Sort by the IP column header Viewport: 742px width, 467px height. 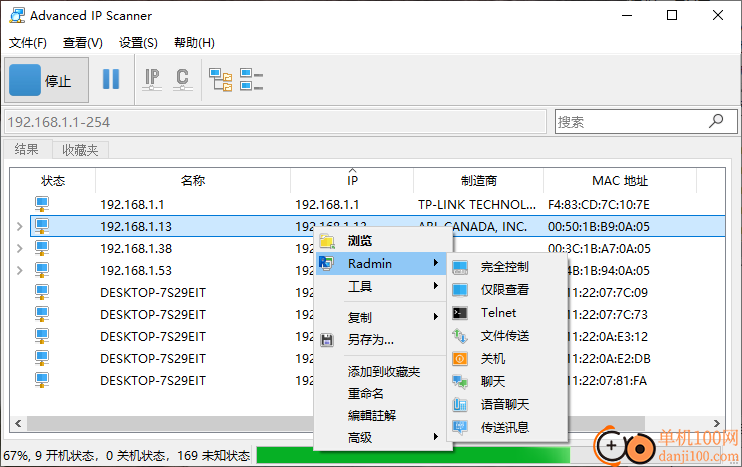coord(352,181)
